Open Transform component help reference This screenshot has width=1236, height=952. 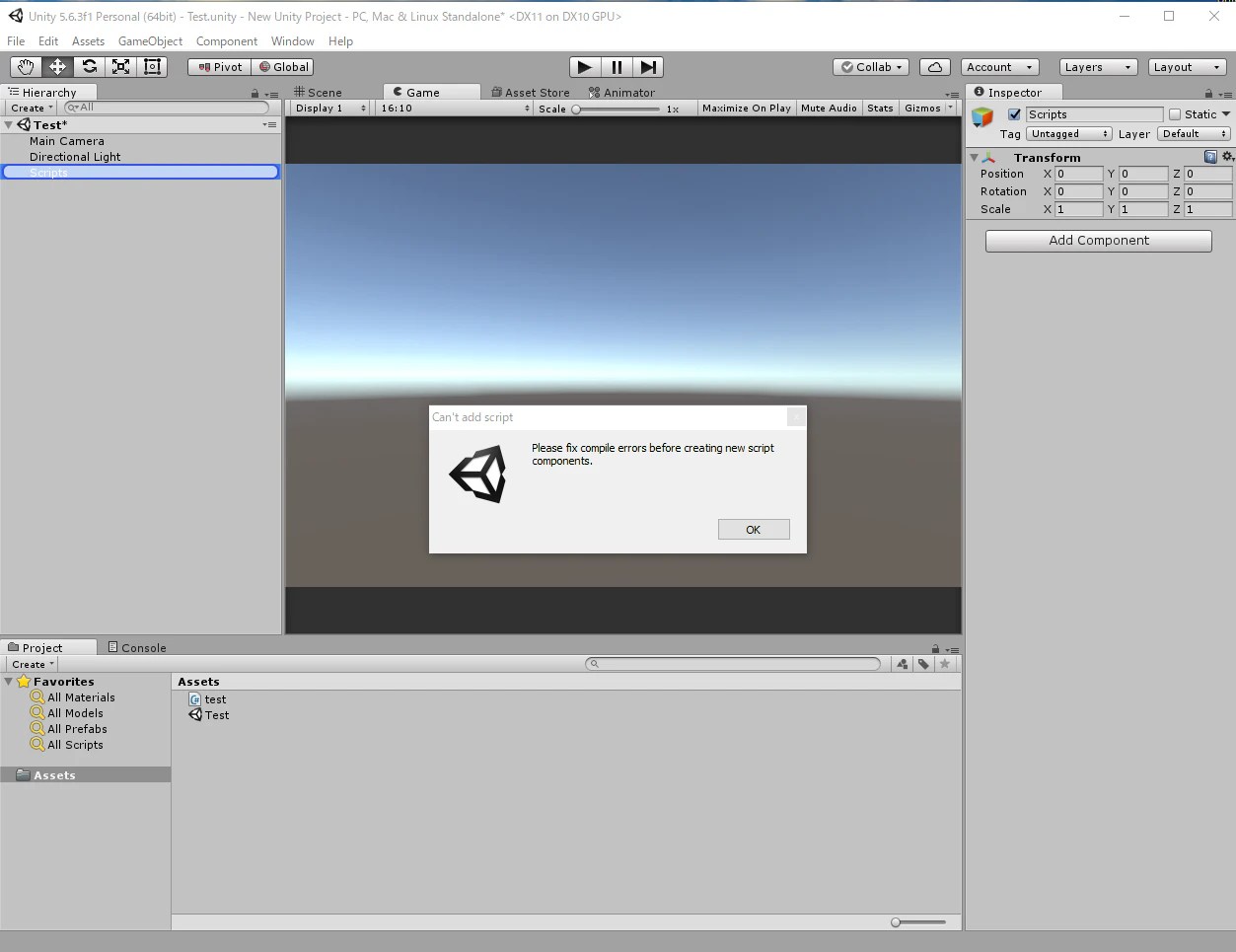(1210, 157)
